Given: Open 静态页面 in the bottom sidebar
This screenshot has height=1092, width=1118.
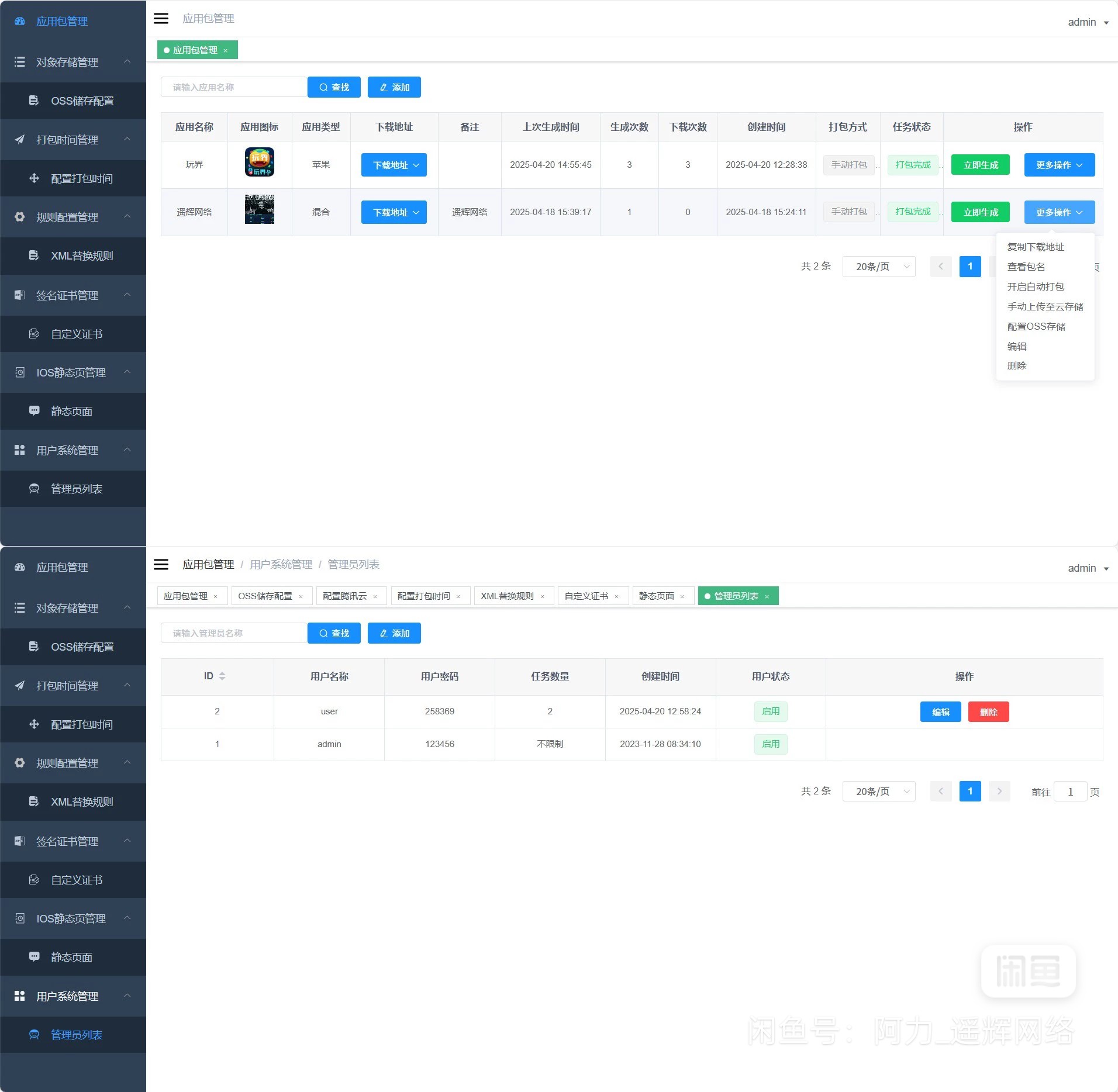Looking at the screenshot, I should pyautogui.click(x=71, y=958).
